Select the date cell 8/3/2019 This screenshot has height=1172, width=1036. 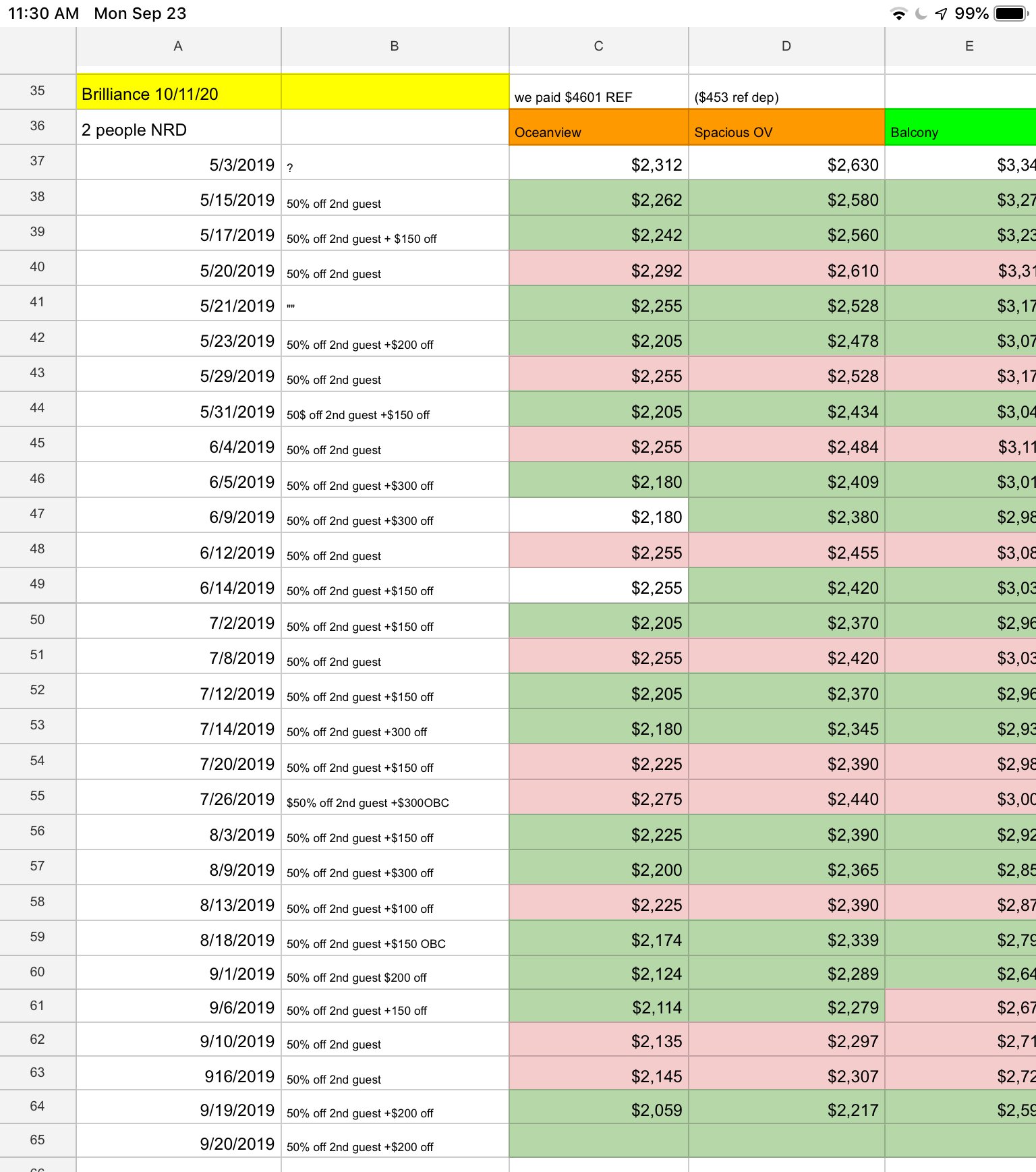179,832
